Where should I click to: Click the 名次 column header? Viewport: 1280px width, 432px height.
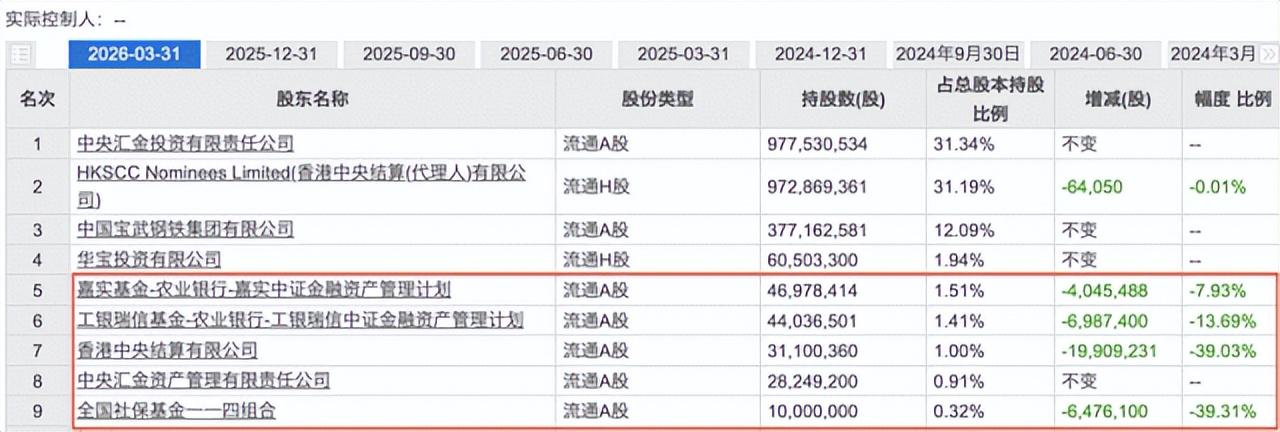click(x=38, y=99)
